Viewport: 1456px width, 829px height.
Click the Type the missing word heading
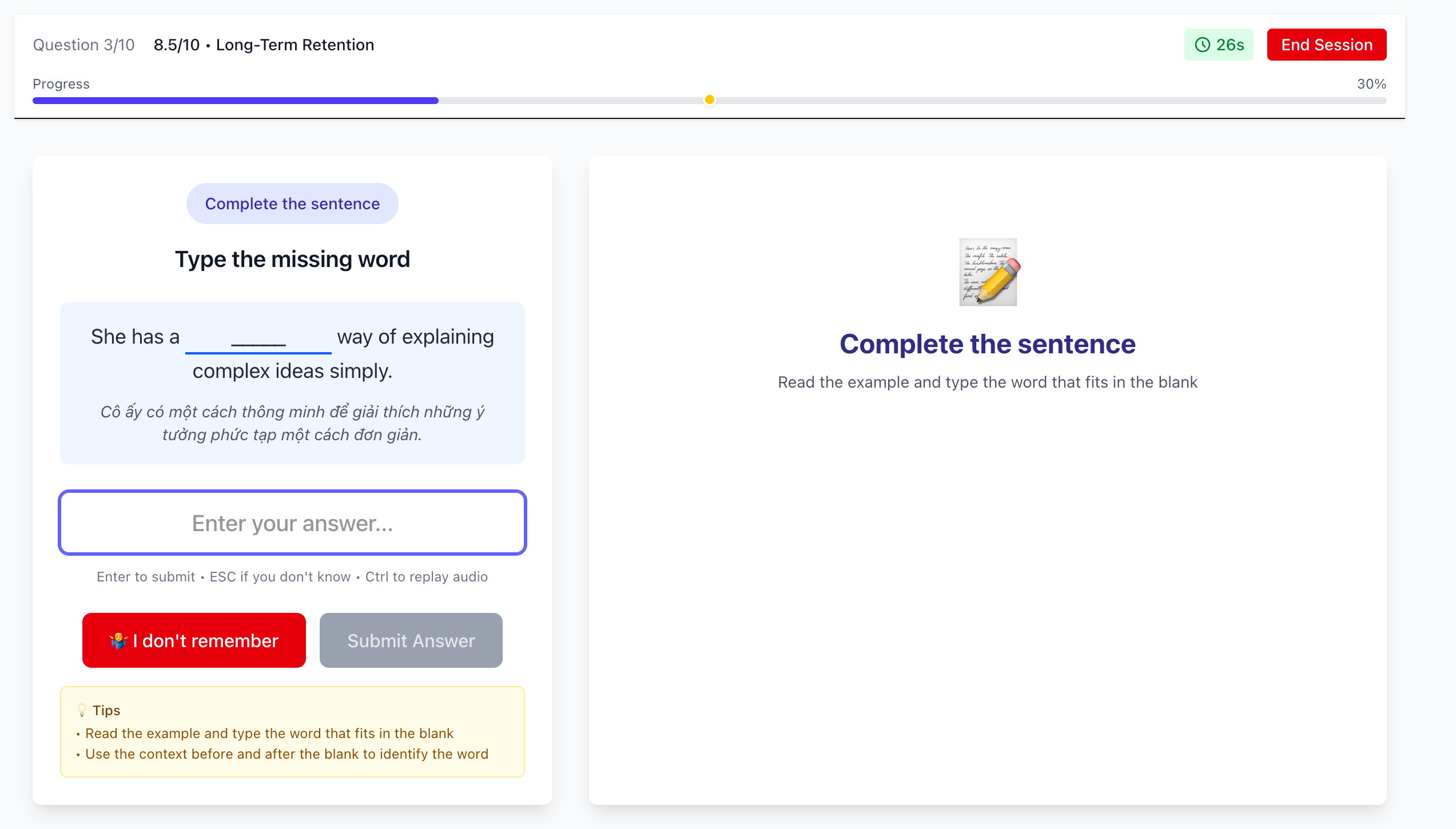click(292, 260)
